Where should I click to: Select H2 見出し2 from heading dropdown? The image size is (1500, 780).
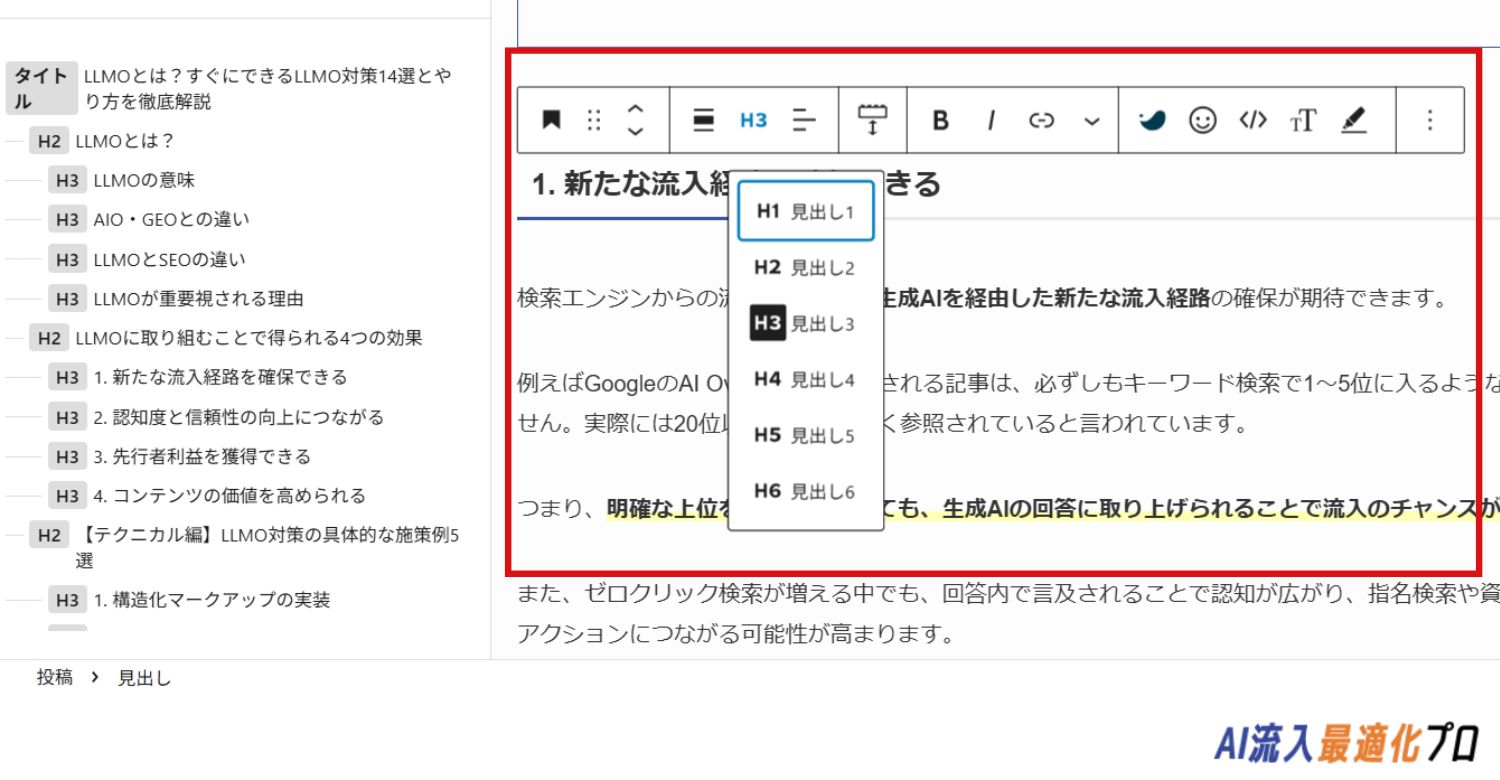[805, 268]
